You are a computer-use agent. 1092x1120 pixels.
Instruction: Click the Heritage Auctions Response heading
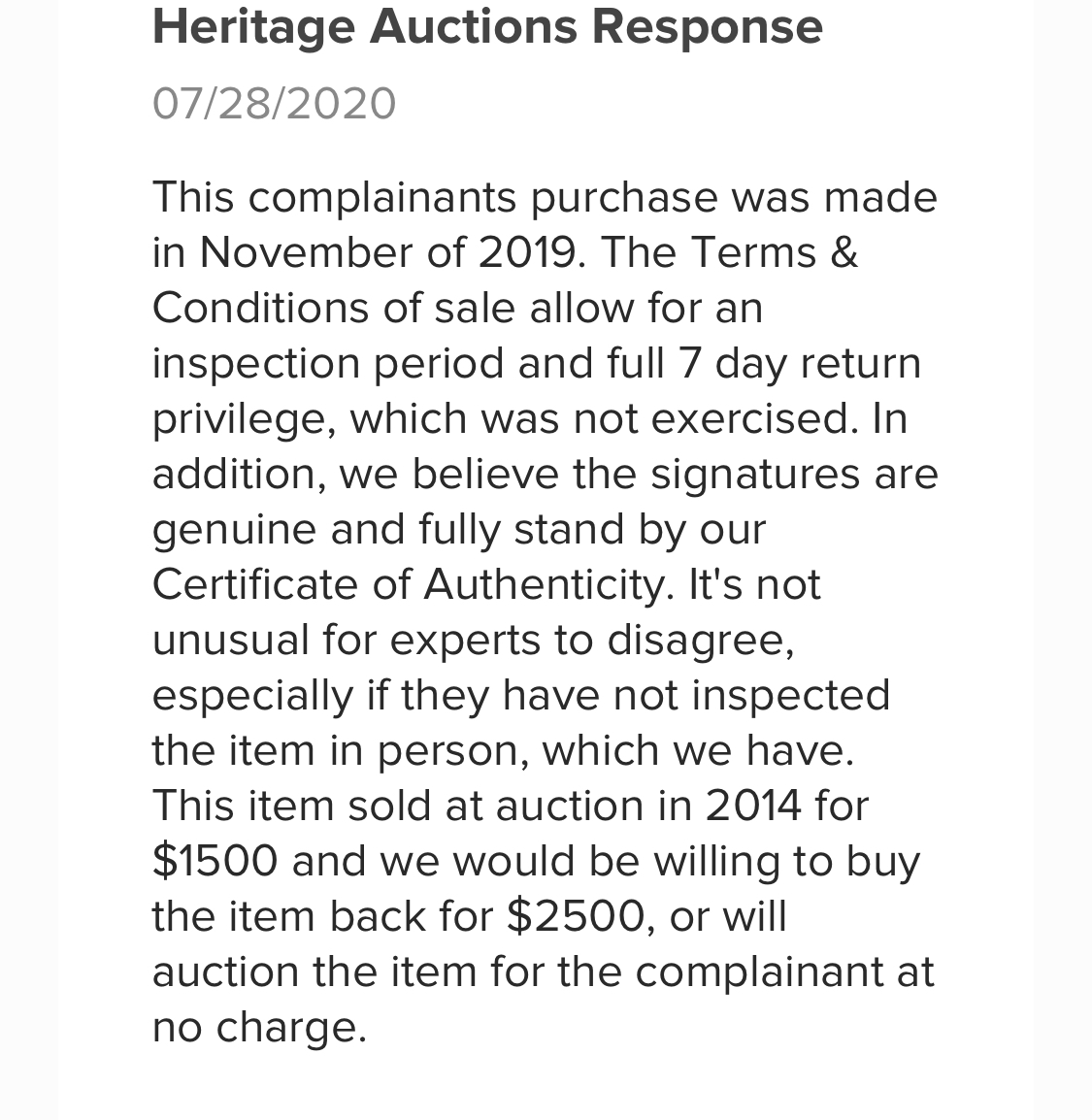tap(487, 26)
